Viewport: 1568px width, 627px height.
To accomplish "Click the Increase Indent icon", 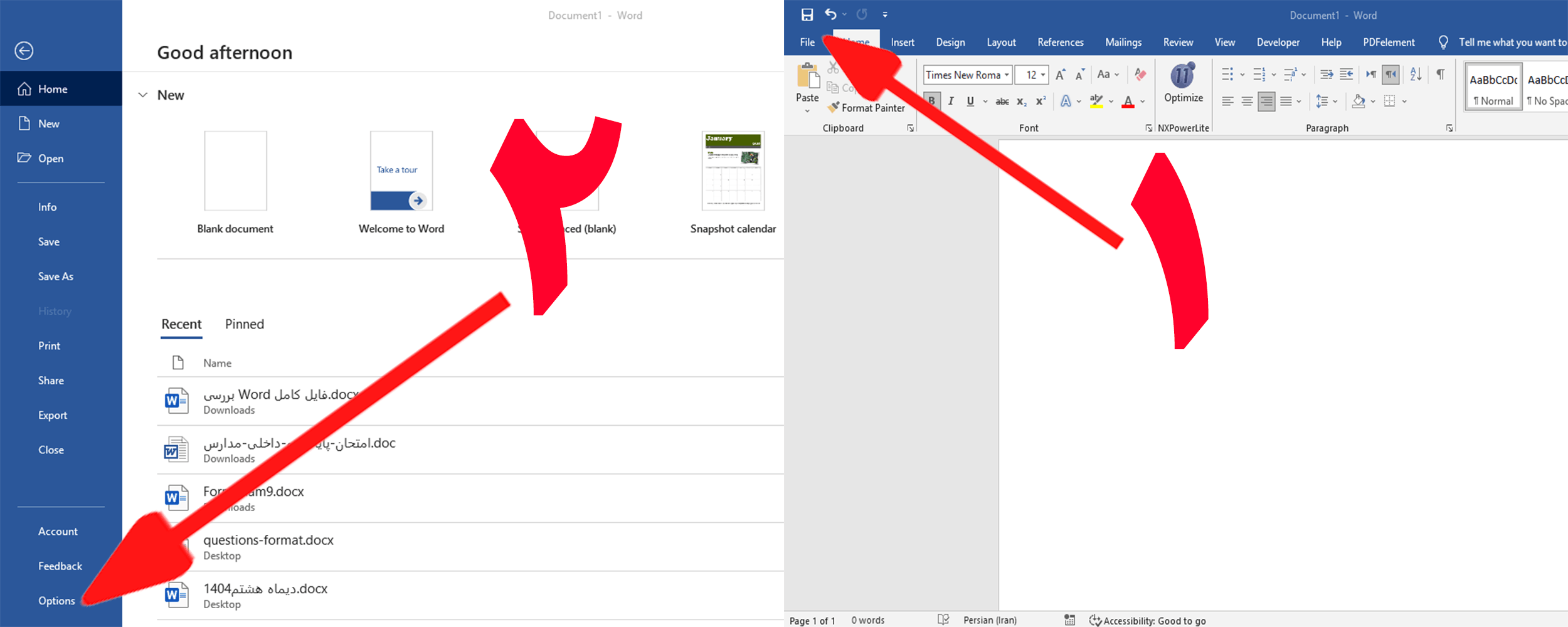I will click(1347, 75).
